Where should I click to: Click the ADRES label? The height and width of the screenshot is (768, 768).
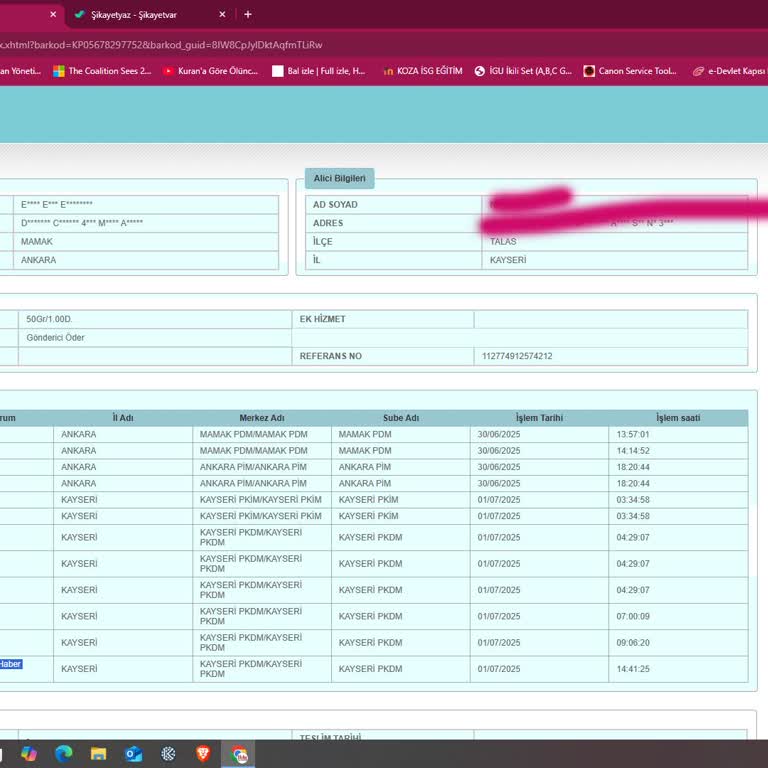pos(328,223)
